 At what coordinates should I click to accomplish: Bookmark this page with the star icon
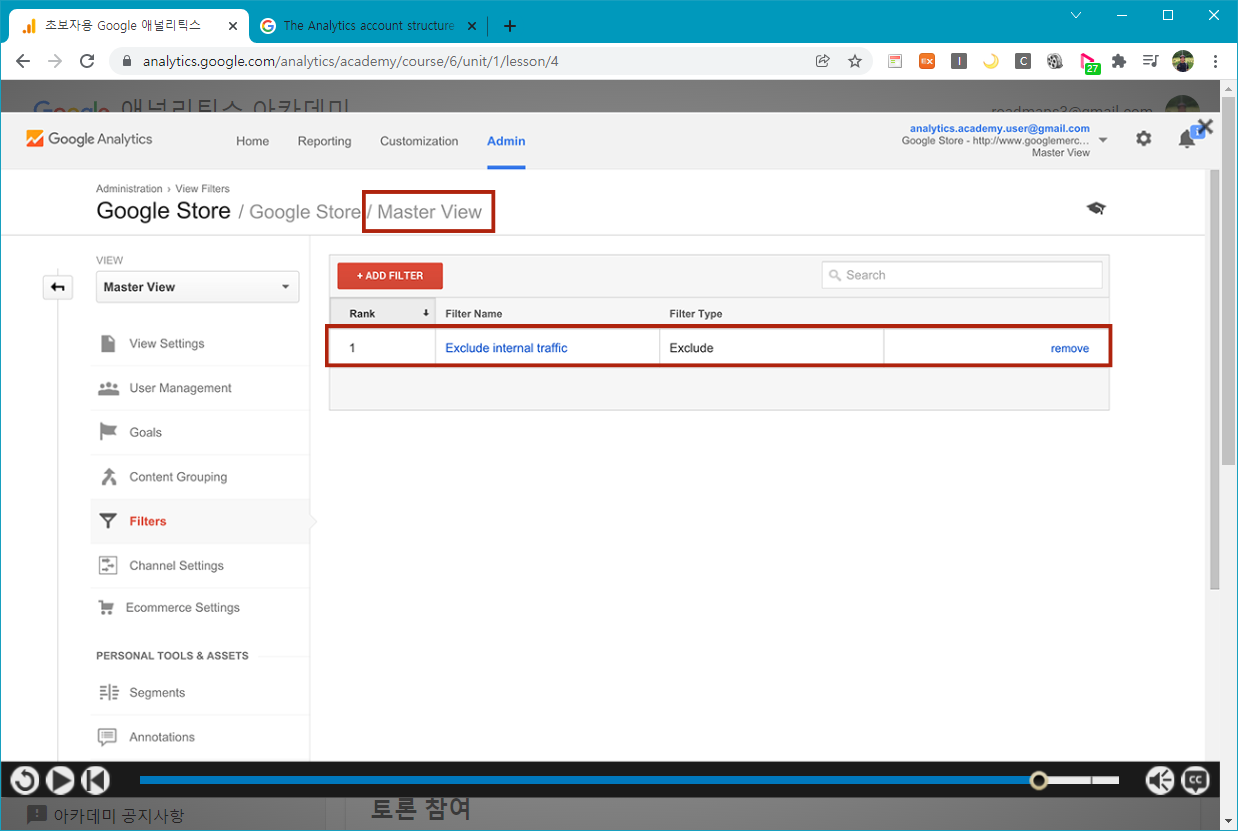point(855,61)
